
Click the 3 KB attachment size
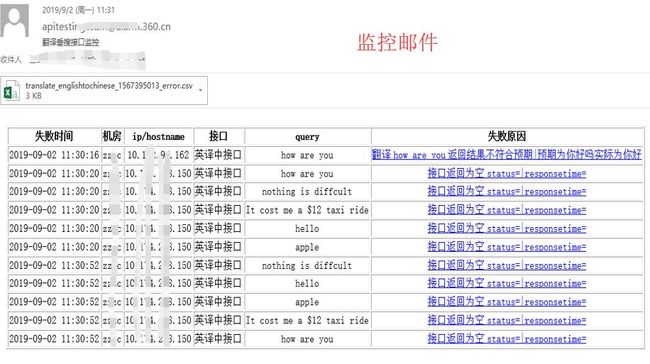(34, 96)
